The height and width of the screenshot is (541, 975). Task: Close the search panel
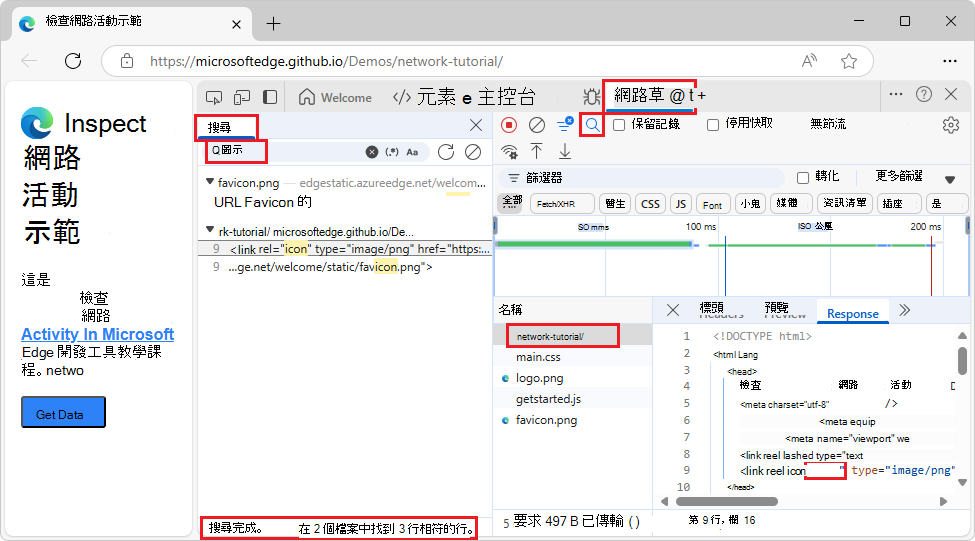476,125
